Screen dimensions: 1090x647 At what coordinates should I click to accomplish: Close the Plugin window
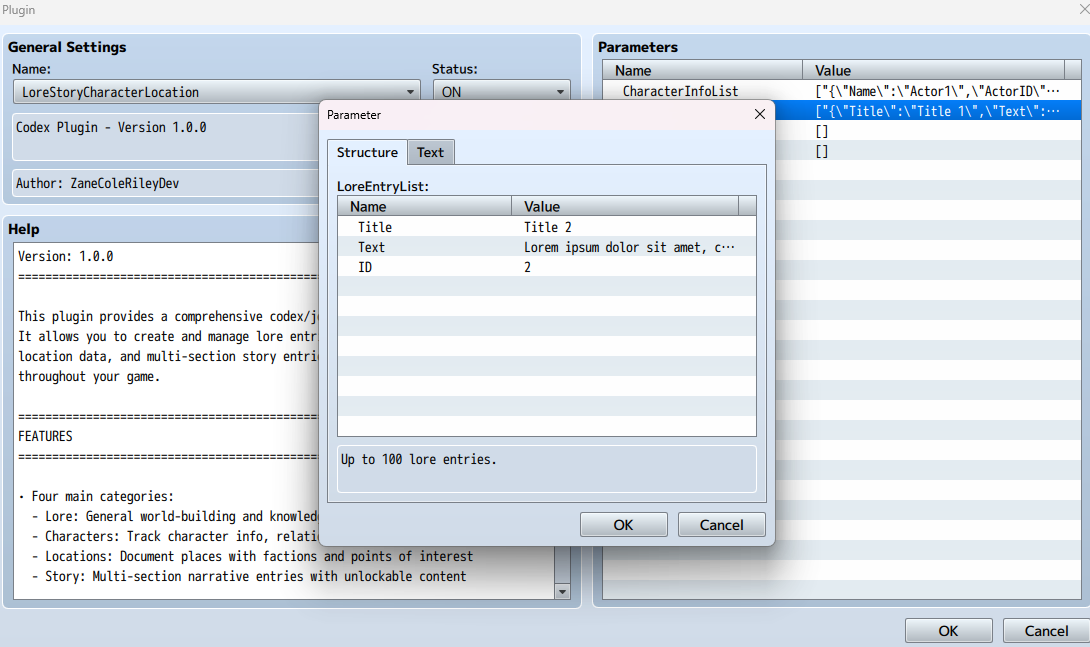coord(1083,10)
